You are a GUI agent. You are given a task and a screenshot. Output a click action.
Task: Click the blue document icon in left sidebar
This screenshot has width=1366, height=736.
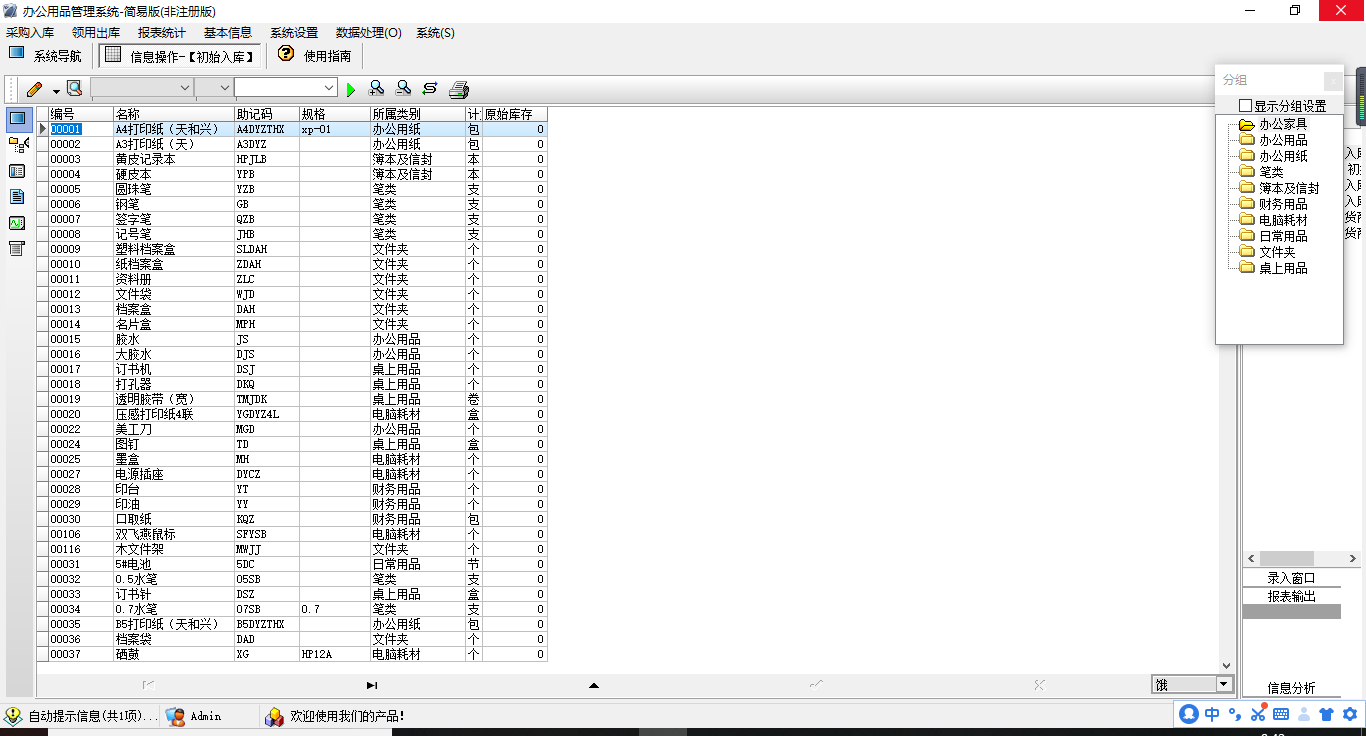point(17,197)
